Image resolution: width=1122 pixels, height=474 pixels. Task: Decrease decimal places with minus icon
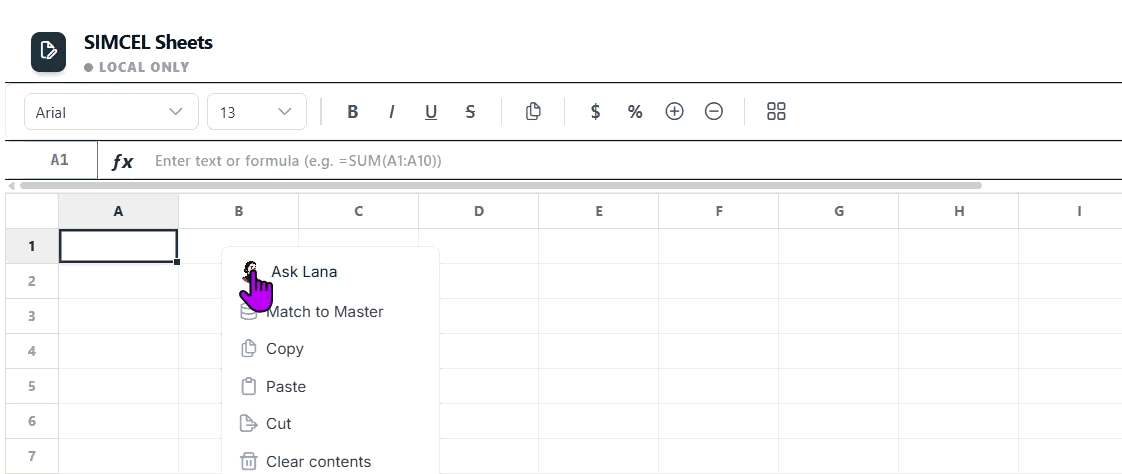tap(713, 112)
